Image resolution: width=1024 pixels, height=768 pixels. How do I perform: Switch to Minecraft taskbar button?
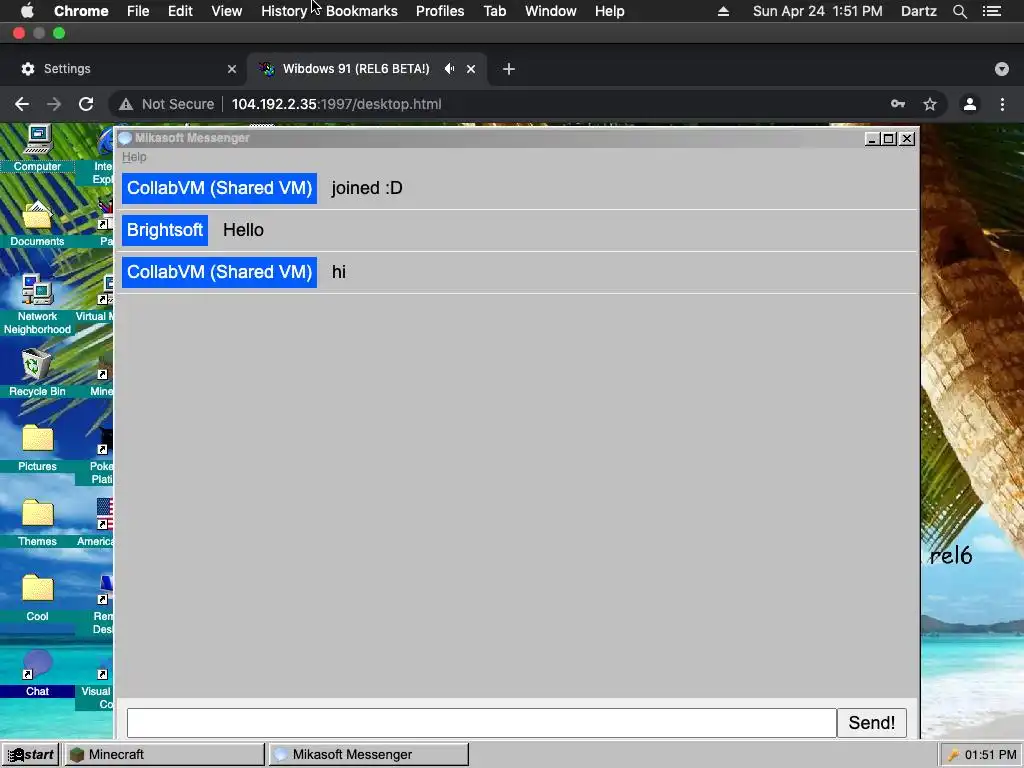click(164, 754)
